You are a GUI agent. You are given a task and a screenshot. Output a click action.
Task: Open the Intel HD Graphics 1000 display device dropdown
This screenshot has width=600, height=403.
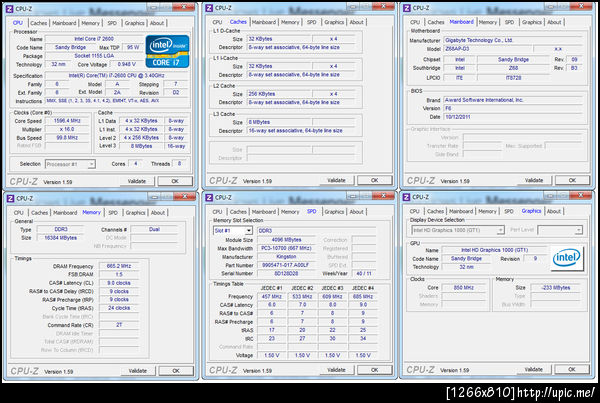tap(458, 230)
